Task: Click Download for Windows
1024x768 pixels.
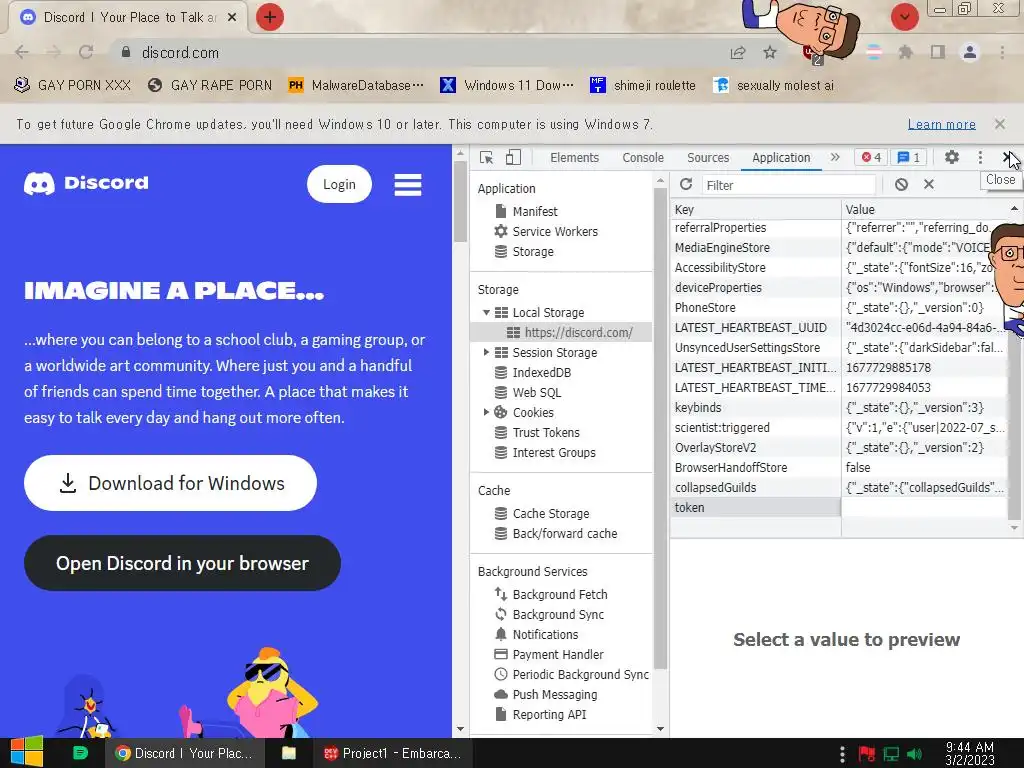Action: pyautogui.click(x=170, y=483)
